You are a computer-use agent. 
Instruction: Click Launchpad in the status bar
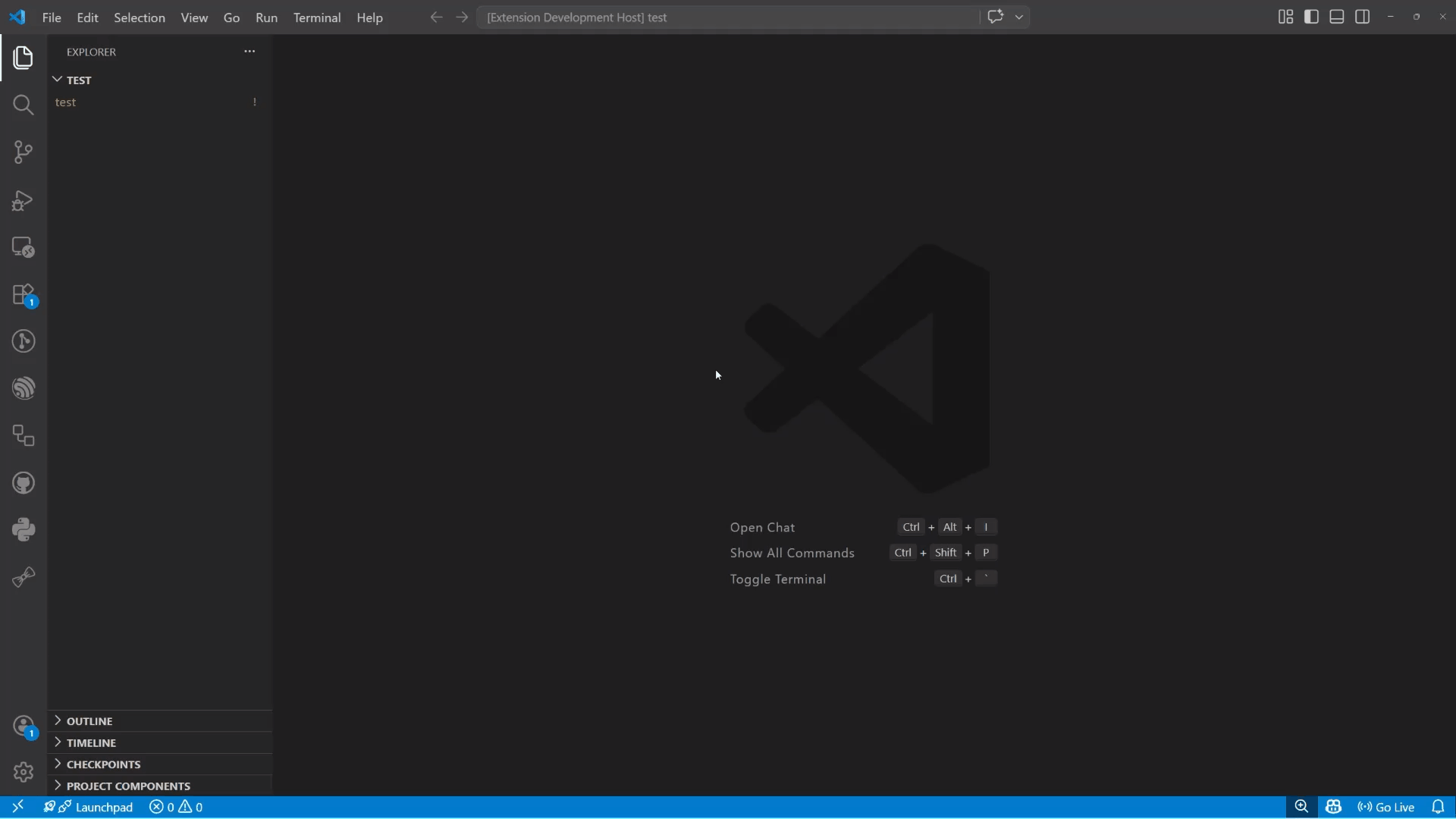click(89, 807)
